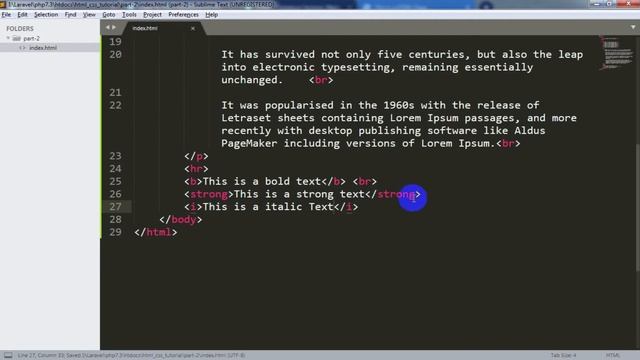Screen dimensions: 640x360
Task: Open index.html in the sidebar
Action: tap(43, 48)
